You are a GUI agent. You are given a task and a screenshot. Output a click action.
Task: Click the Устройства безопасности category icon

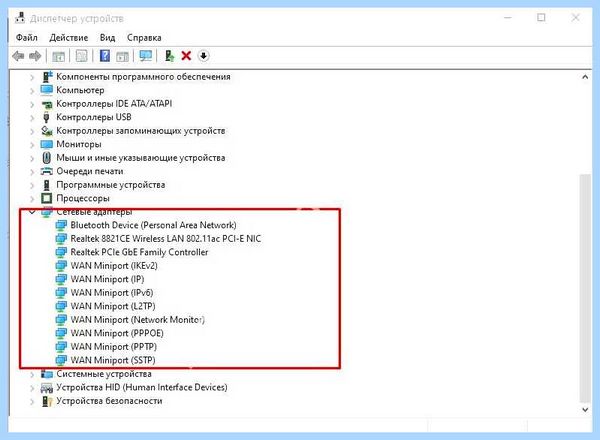coord(47,401)
